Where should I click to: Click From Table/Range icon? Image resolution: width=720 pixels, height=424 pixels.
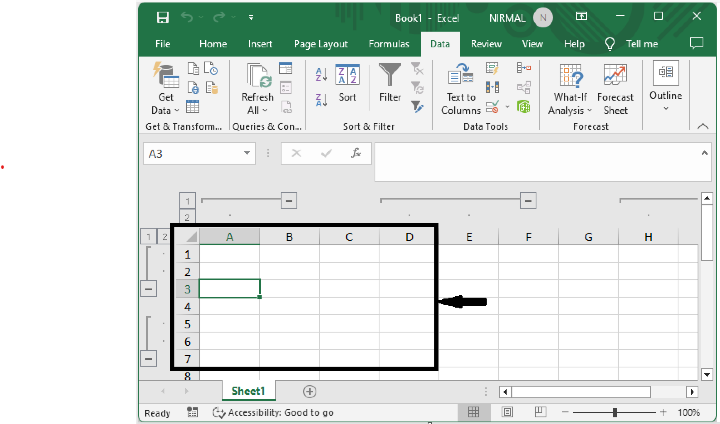[193, 107]
